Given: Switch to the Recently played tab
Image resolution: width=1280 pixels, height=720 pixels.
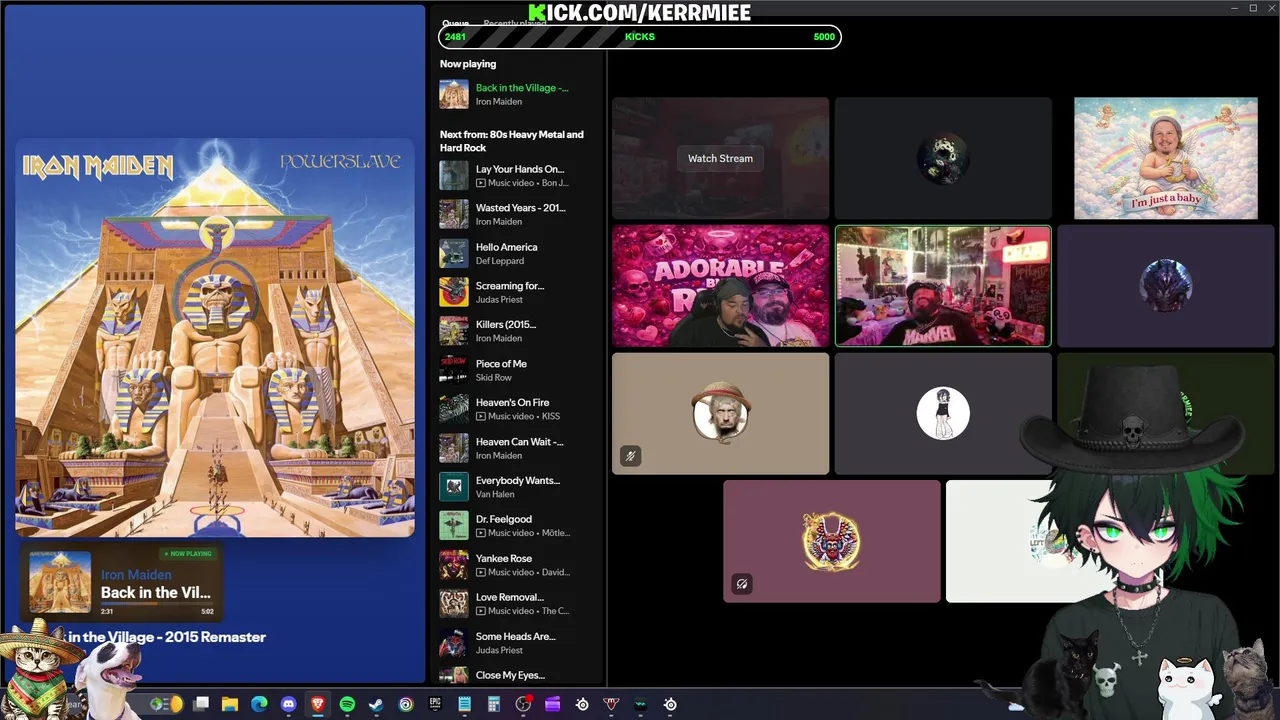Looking at the screenshot, I should 515,24.
